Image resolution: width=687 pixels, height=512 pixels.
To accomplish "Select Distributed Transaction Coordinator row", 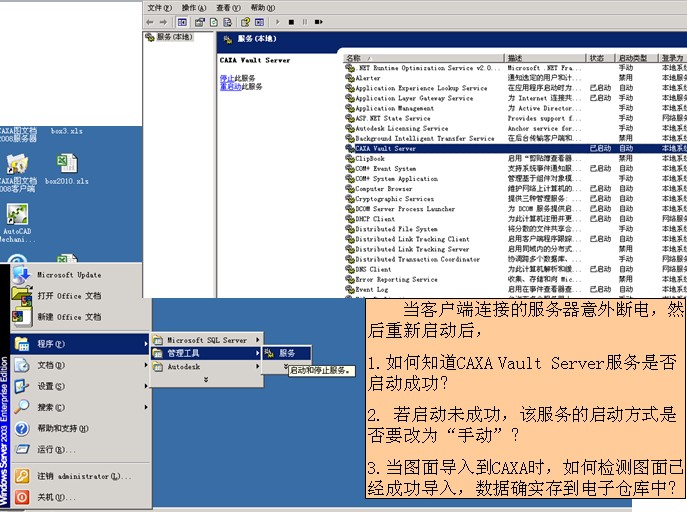I will (516, 259).
